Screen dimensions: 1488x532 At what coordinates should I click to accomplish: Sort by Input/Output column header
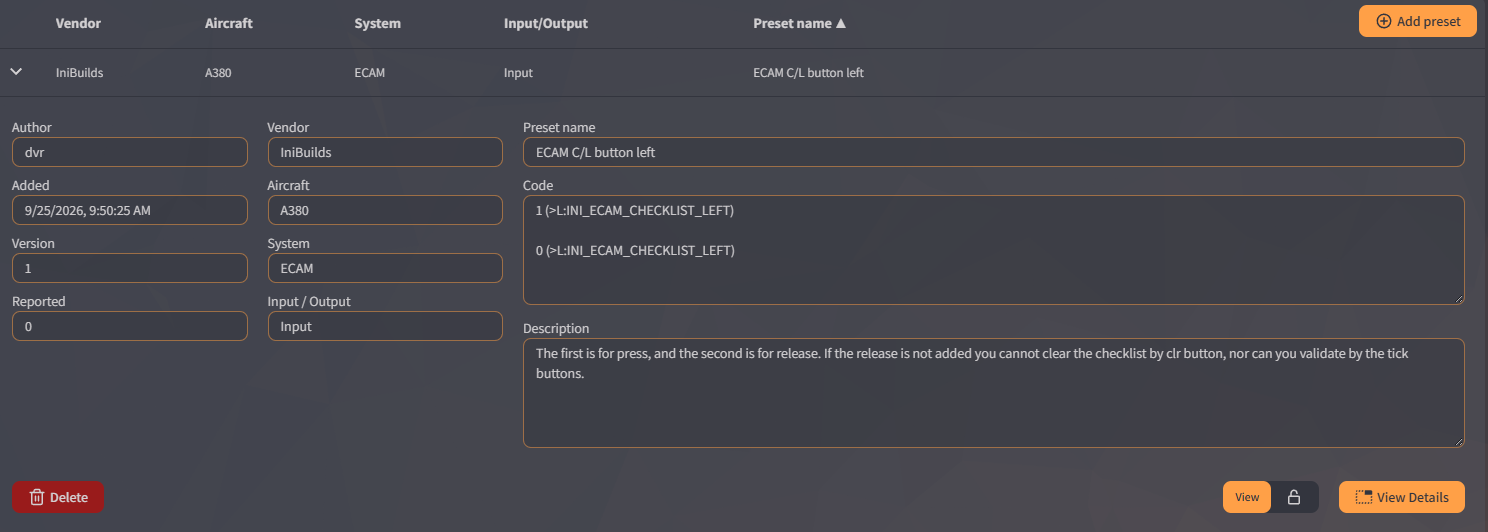(x=546, y=23)
